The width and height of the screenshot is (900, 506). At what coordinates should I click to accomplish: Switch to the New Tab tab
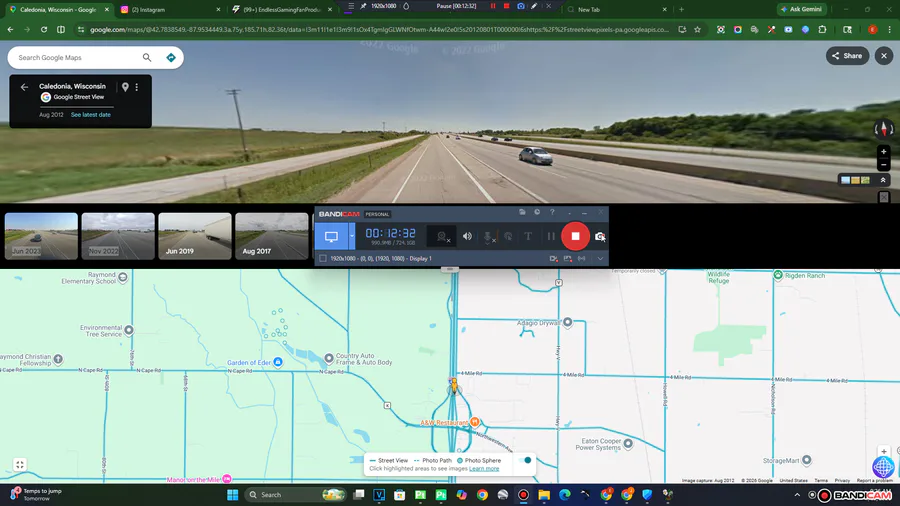click(x=616, y=9)
